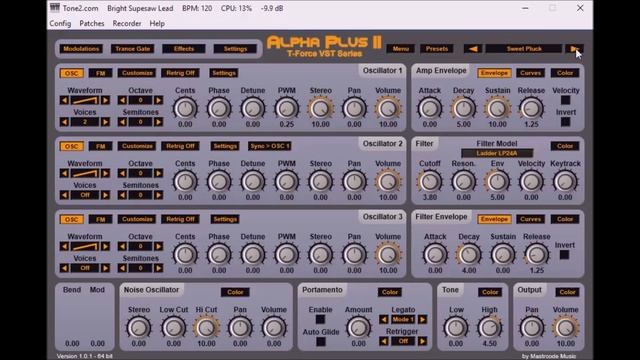
Task: Toggle Oscillator 1 OSC button
Action: click(x=71, y=73)
